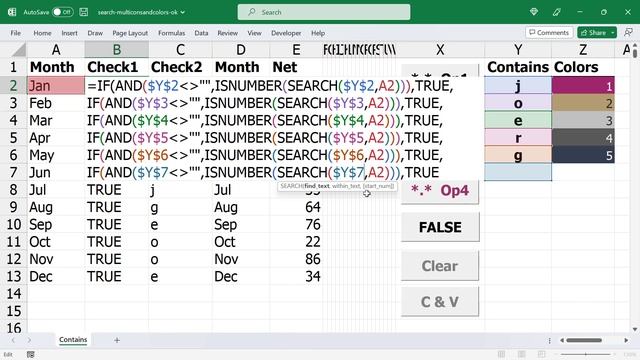Click the FALSE button
Screen dimensions: 640x360
tap(440, 227)
